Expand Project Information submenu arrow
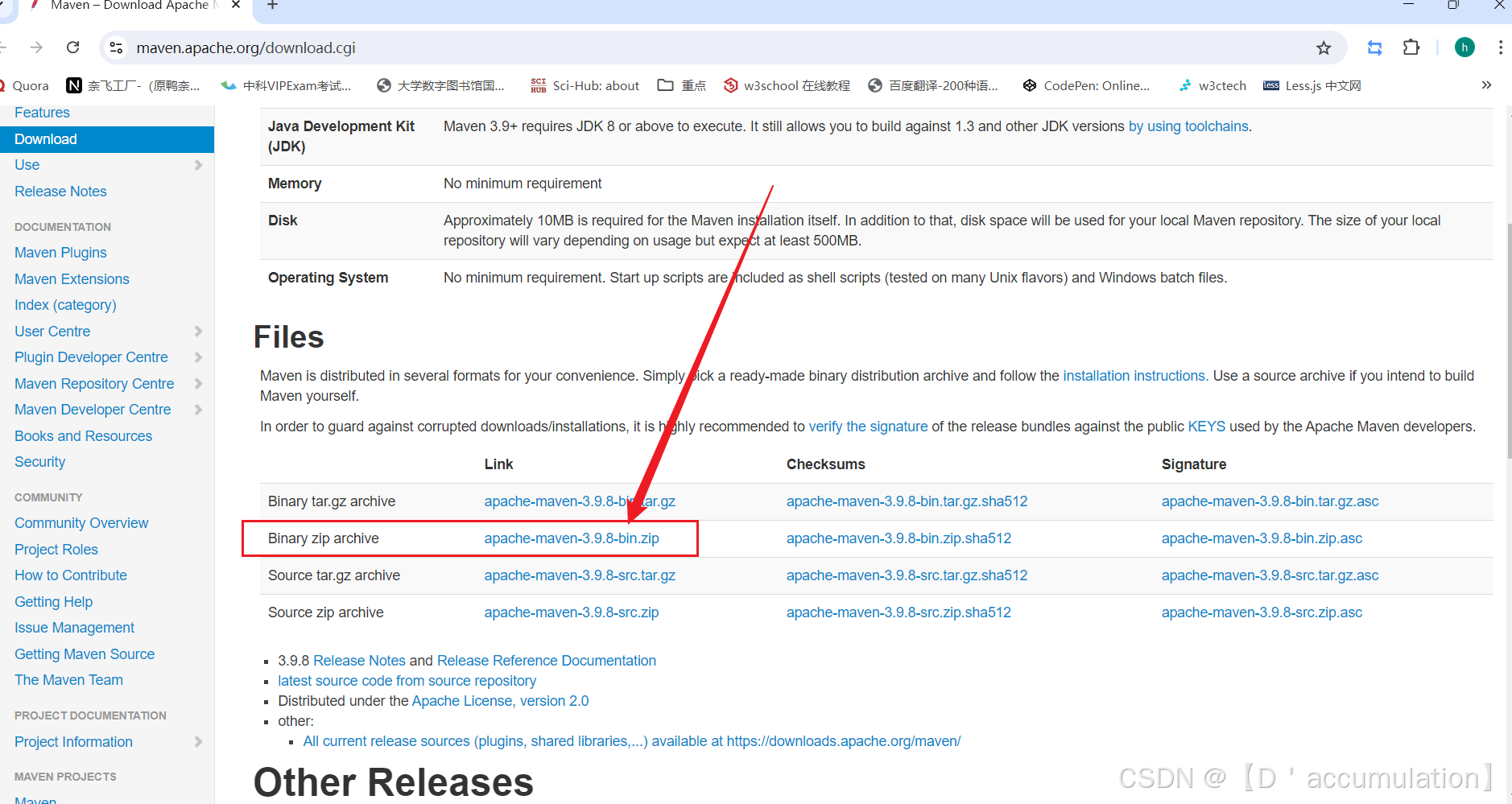 (x=198, y=742)
